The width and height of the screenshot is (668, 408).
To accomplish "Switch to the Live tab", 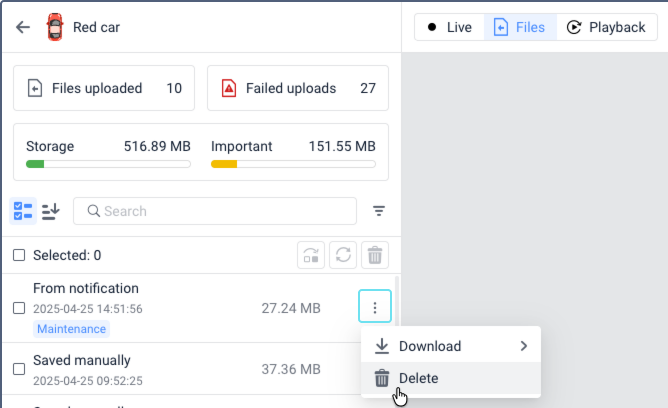I will 449,27.
